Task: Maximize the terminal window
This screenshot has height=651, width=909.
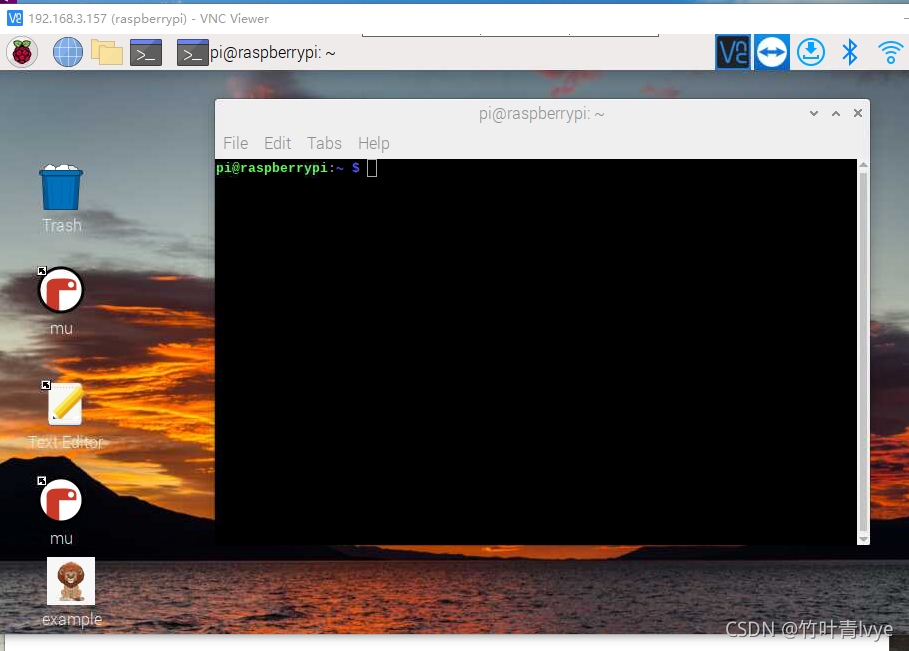Action: pos(836,114)
